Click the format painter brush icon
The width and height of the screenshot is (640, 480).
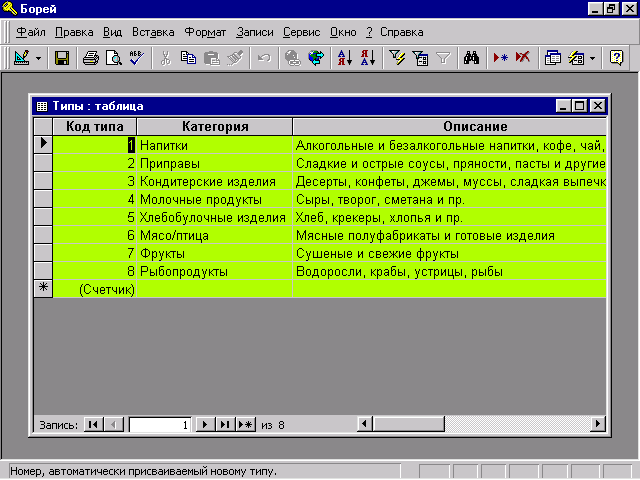point(235,58)
